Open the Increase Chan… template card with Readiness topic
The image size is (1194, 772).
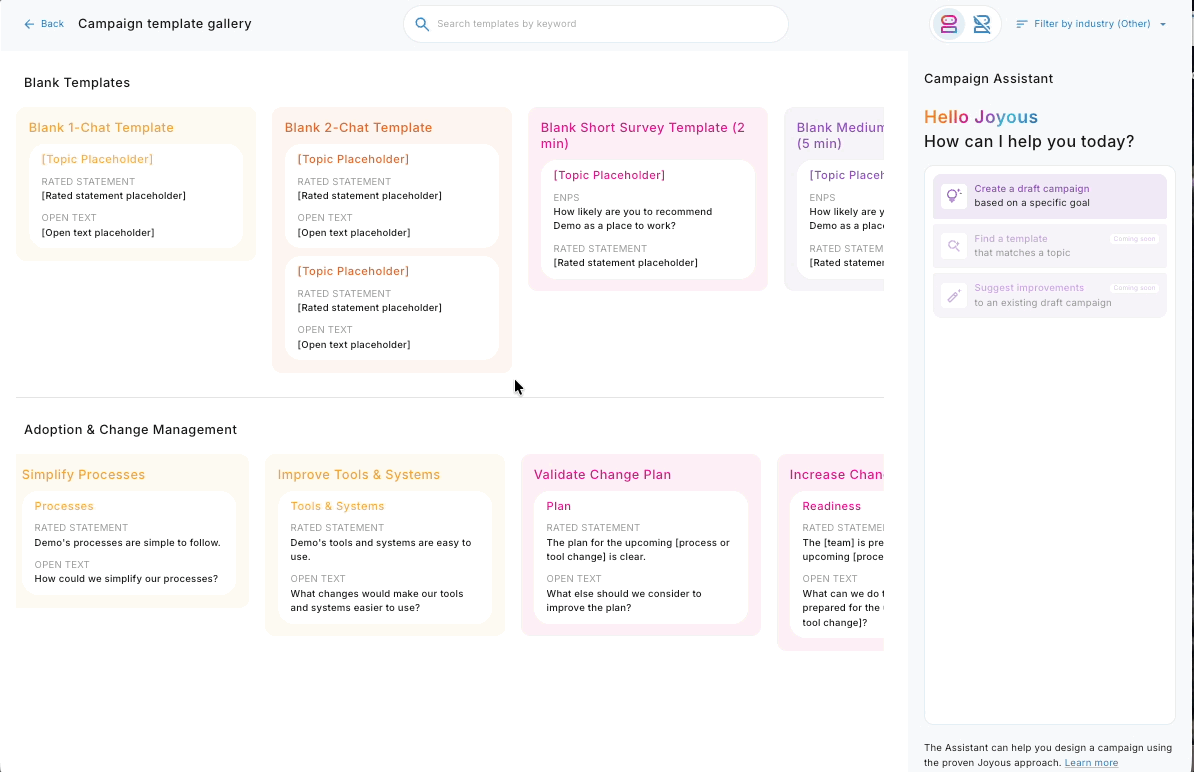(830, 553)
